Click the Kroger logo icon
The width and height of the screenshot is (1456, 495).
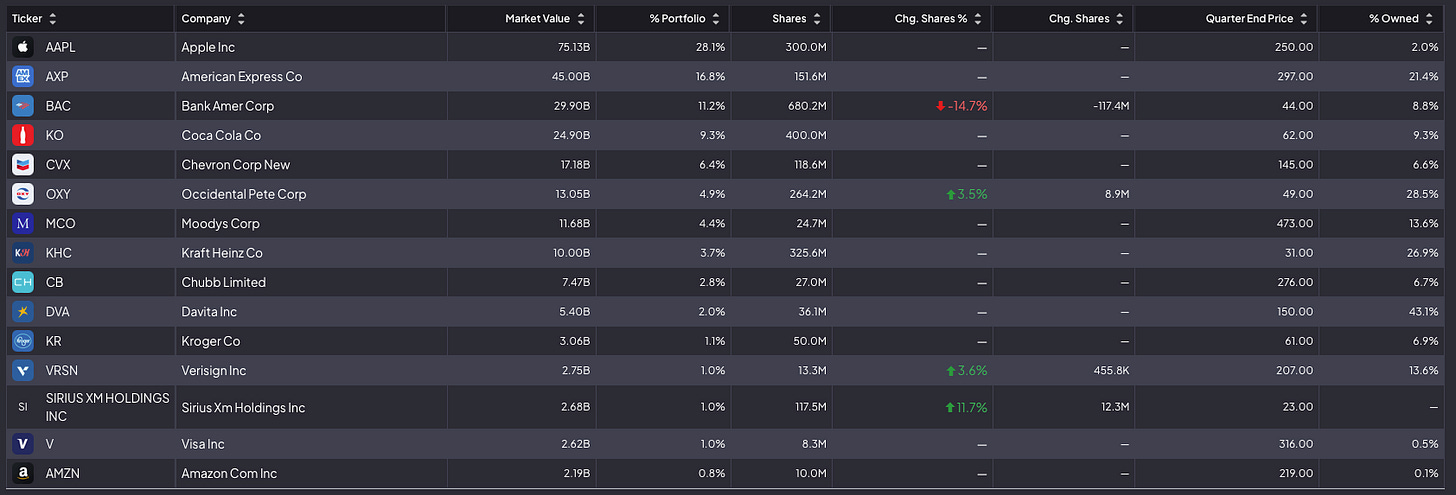(x=23, y=341)
